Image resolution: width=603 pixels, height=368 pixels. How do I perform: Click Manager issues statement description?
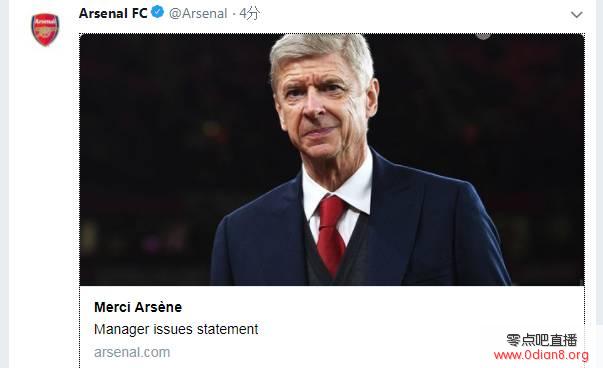coord(176,329)
